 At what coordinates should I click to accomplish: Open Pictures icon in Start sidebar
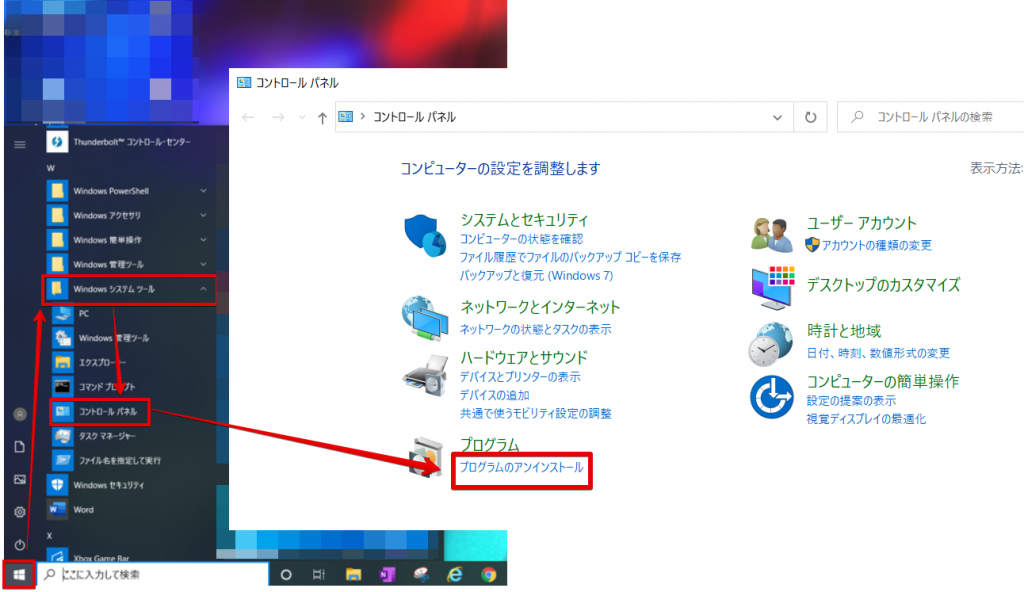20,480
